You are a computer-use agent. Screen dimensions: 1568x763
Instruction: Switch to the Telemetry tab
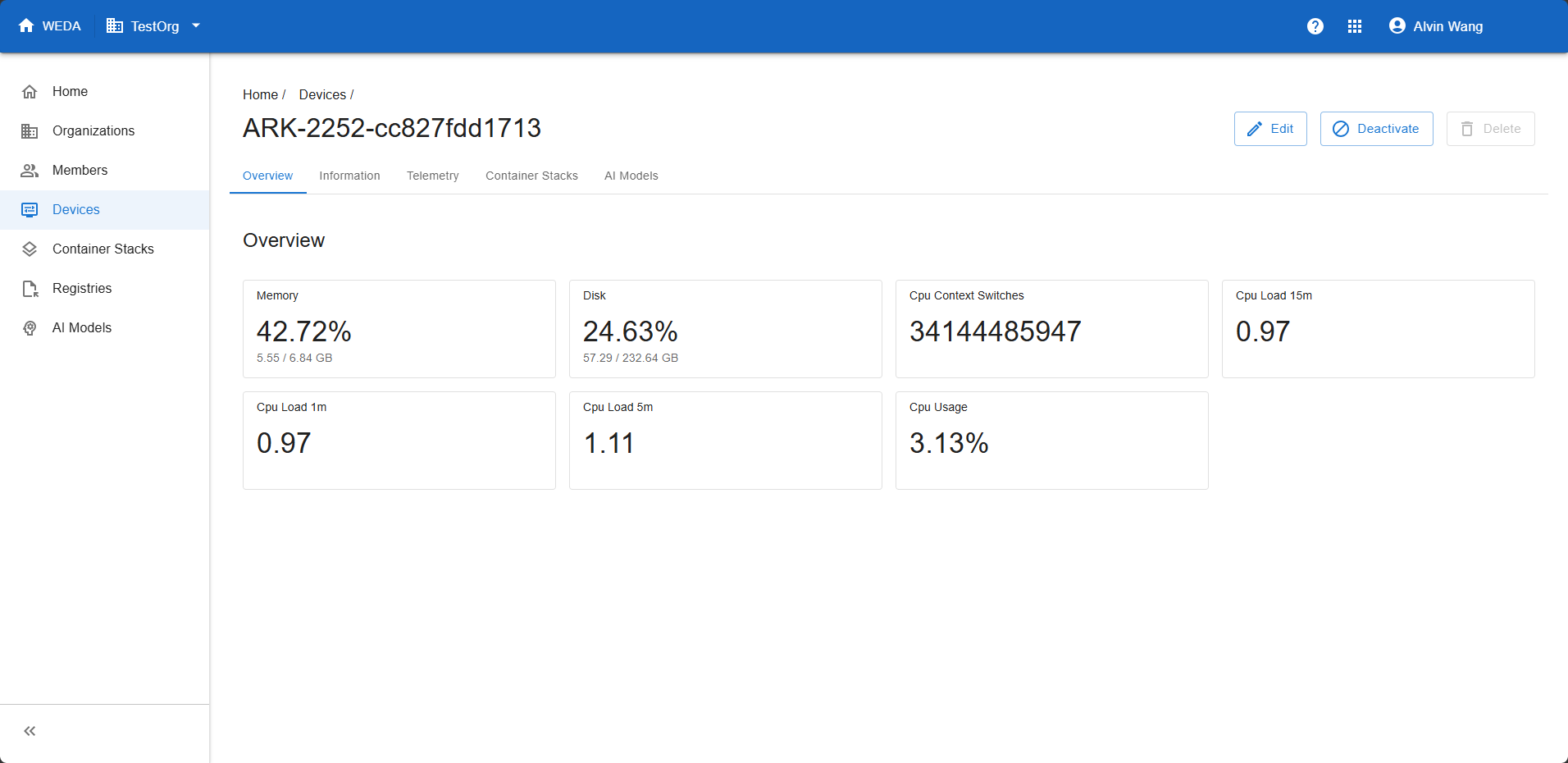[x=433, y=176]
